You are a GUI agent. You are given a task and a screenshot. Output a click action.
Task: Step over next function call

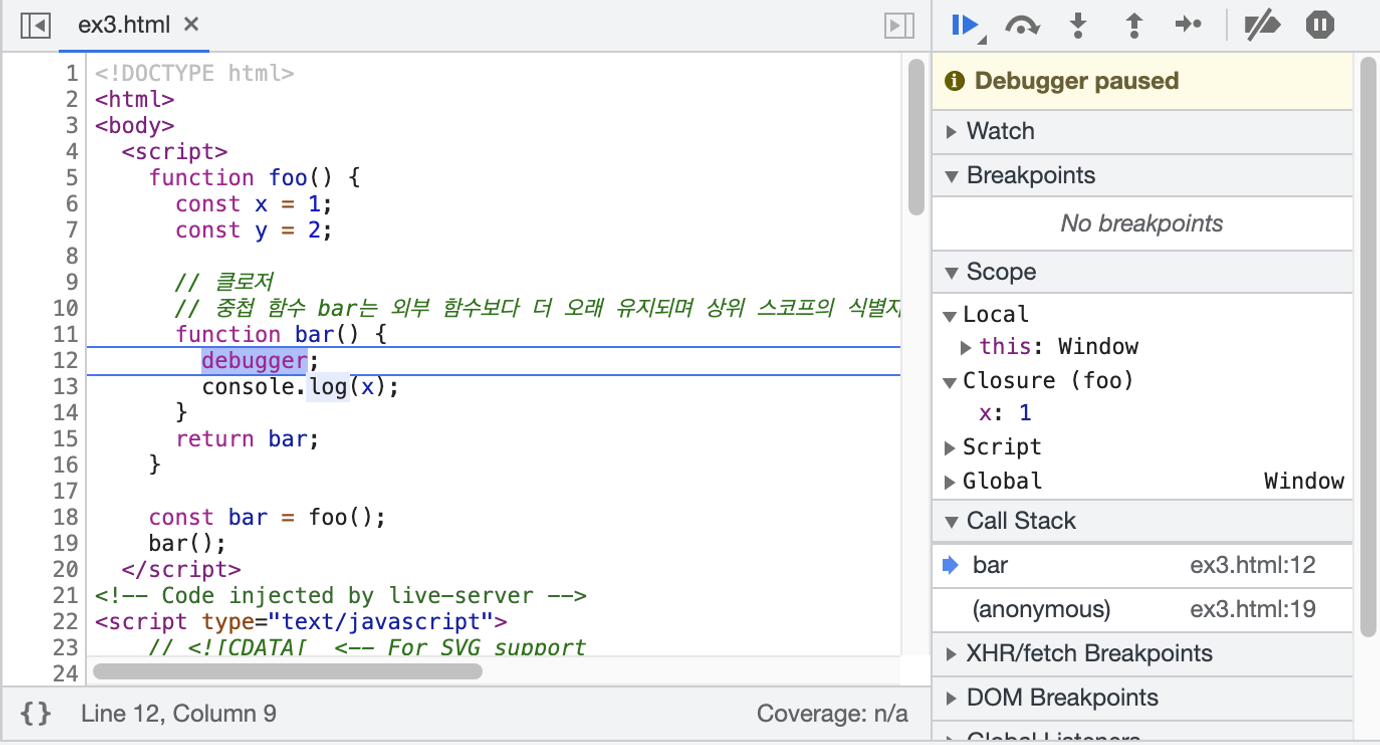(1021, 26)
